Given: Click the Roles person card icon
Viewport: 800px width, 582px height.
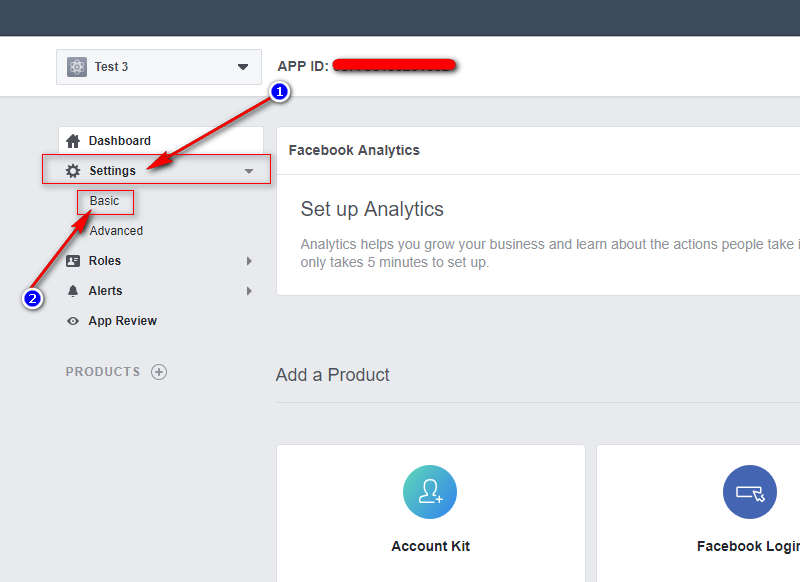Looking at the screenshot, I should tap(73, 261).
